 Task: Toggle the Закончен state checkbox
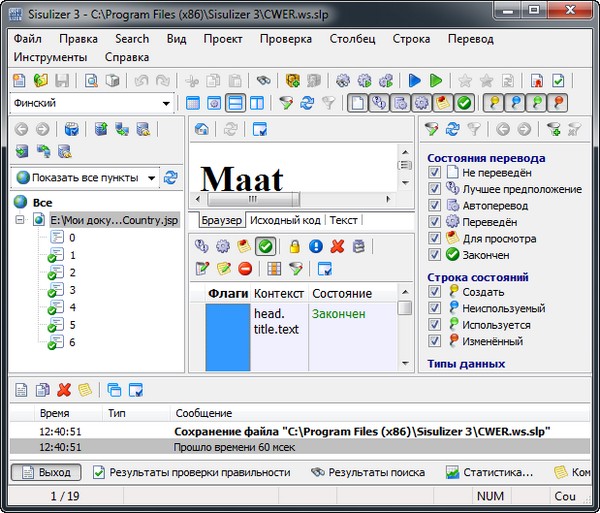pyautogui.click(x=434, y=254)
